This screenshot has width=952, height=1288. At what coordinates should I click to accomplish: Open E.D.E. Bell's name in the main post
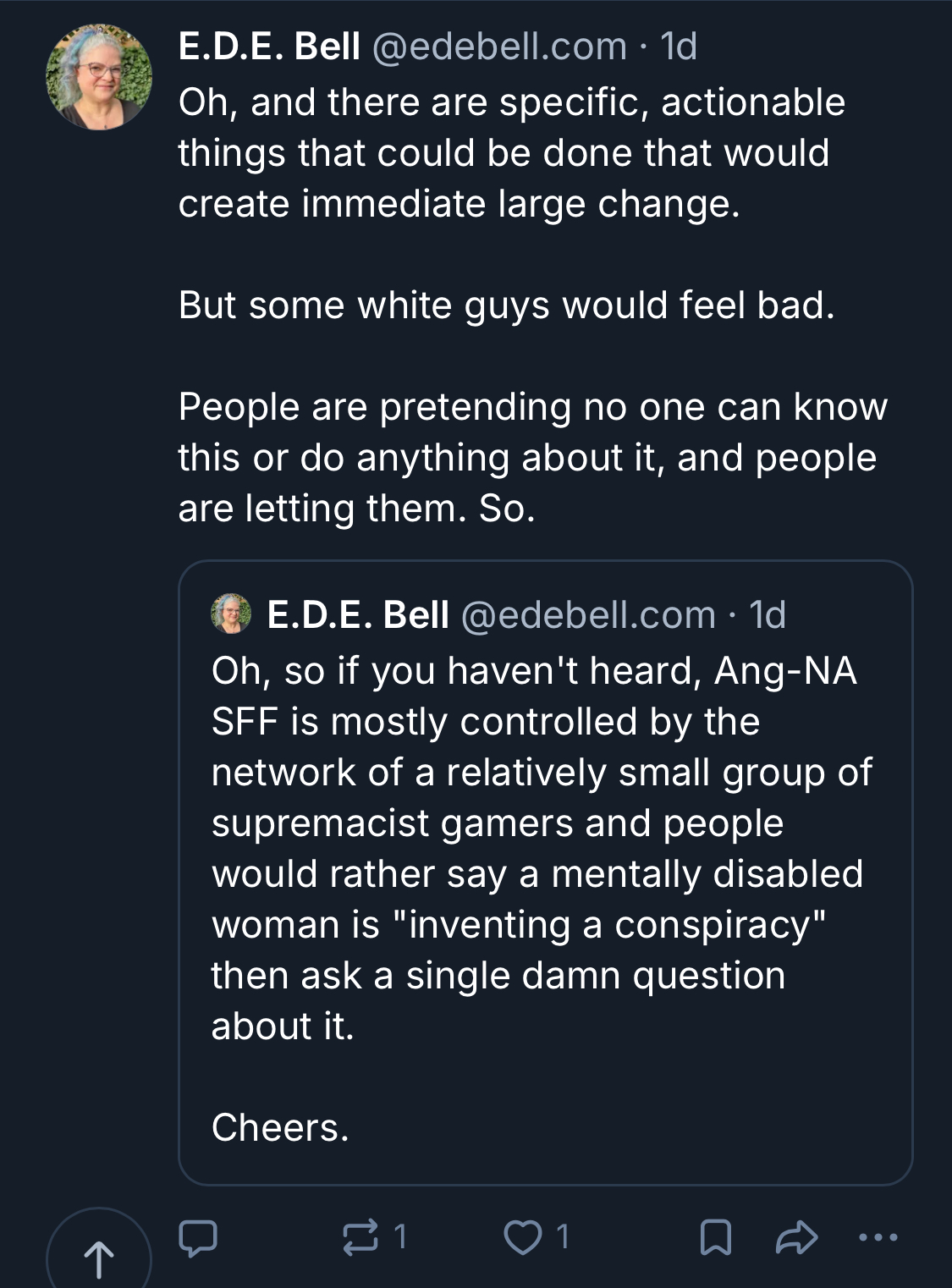click(x=269, y=46)
